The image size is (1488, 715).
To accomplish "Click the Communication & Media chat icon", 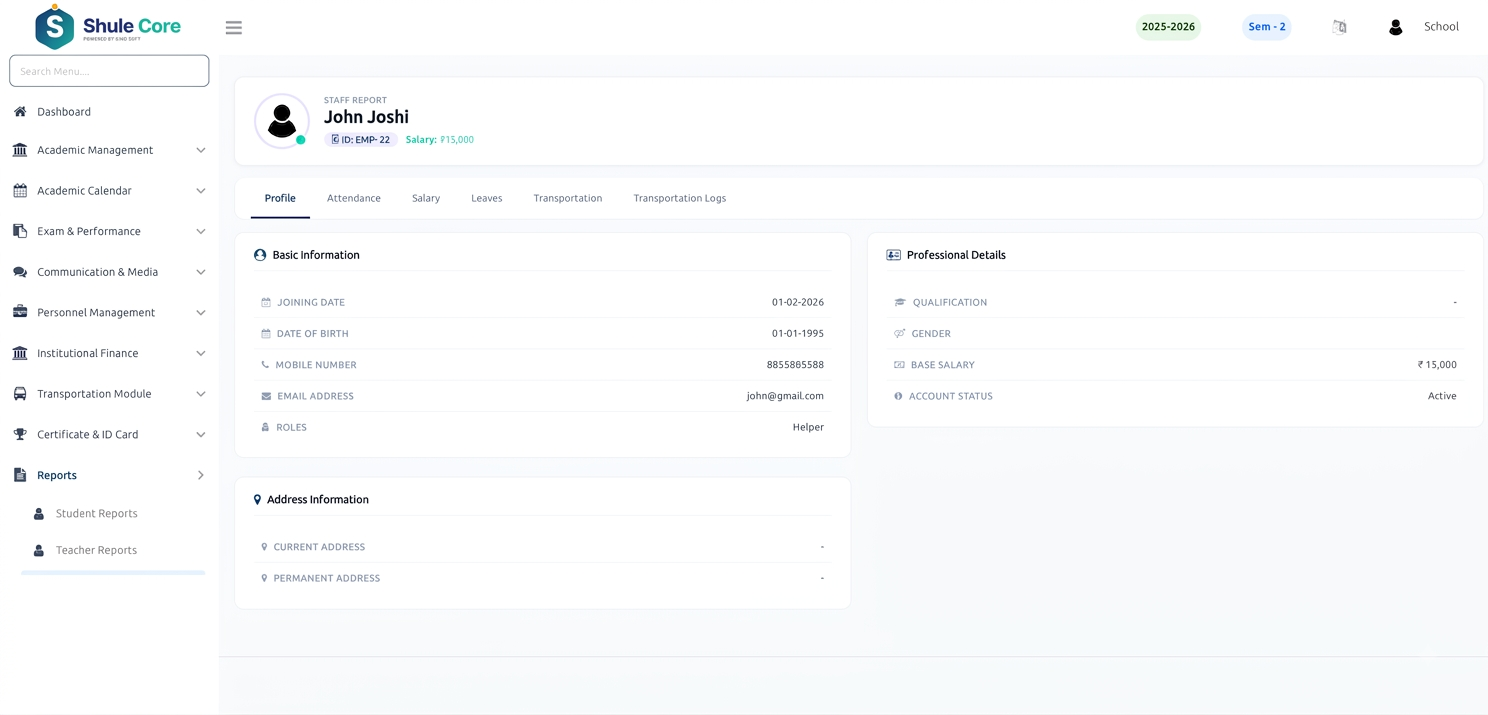I will click(20, 272).
